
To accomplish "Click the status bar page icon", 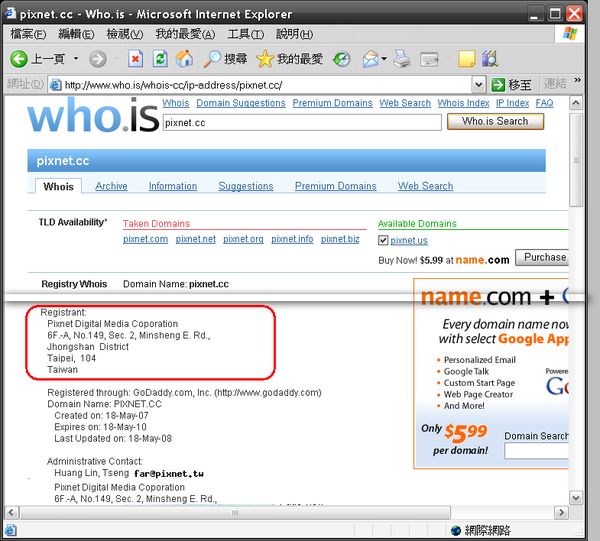I will click(x=10, y=530).
